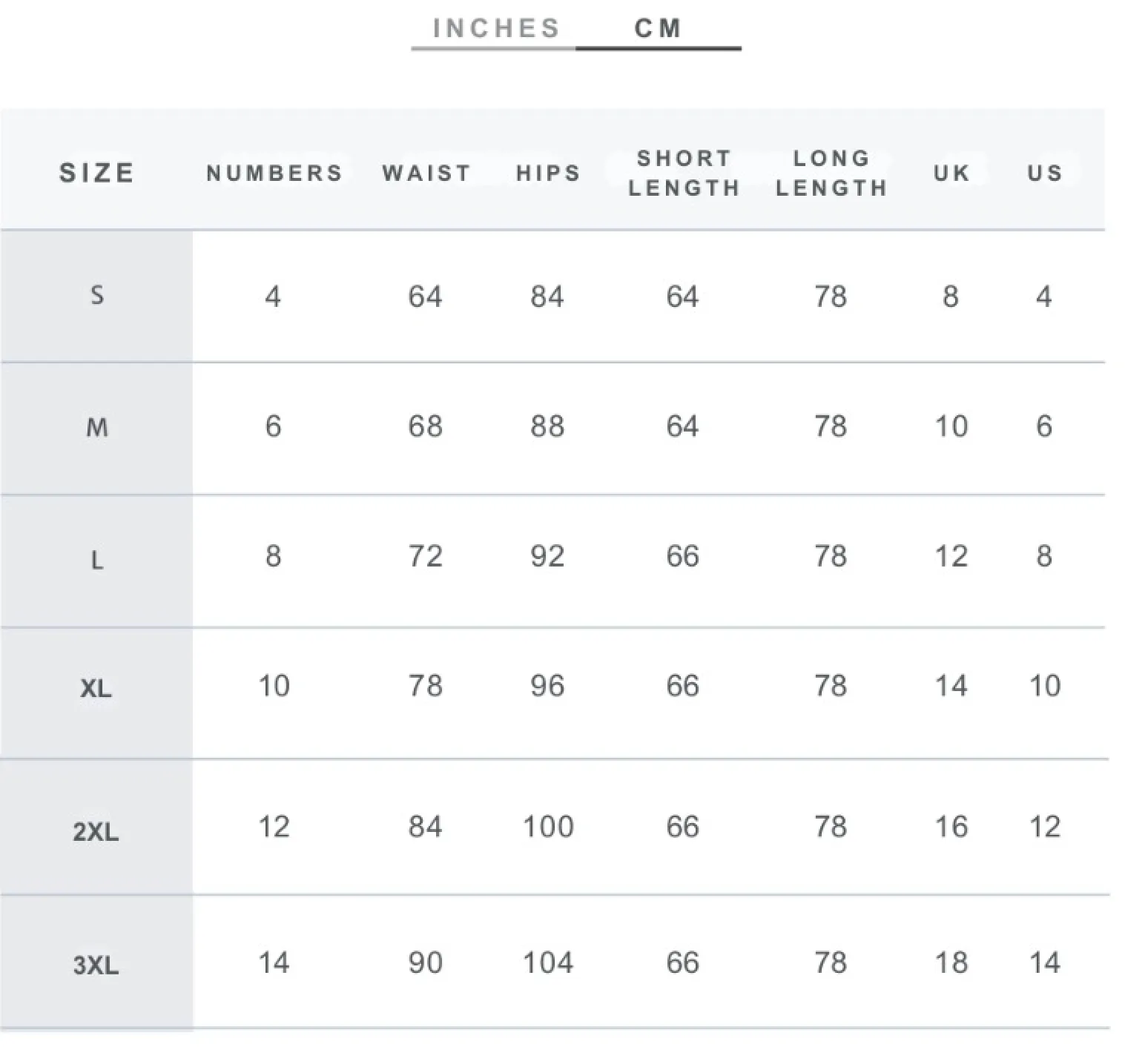Viewport: 1148px width, 1047px height.
Task: Click UK value 18 in 3XL row
Action: coord(951,962)
